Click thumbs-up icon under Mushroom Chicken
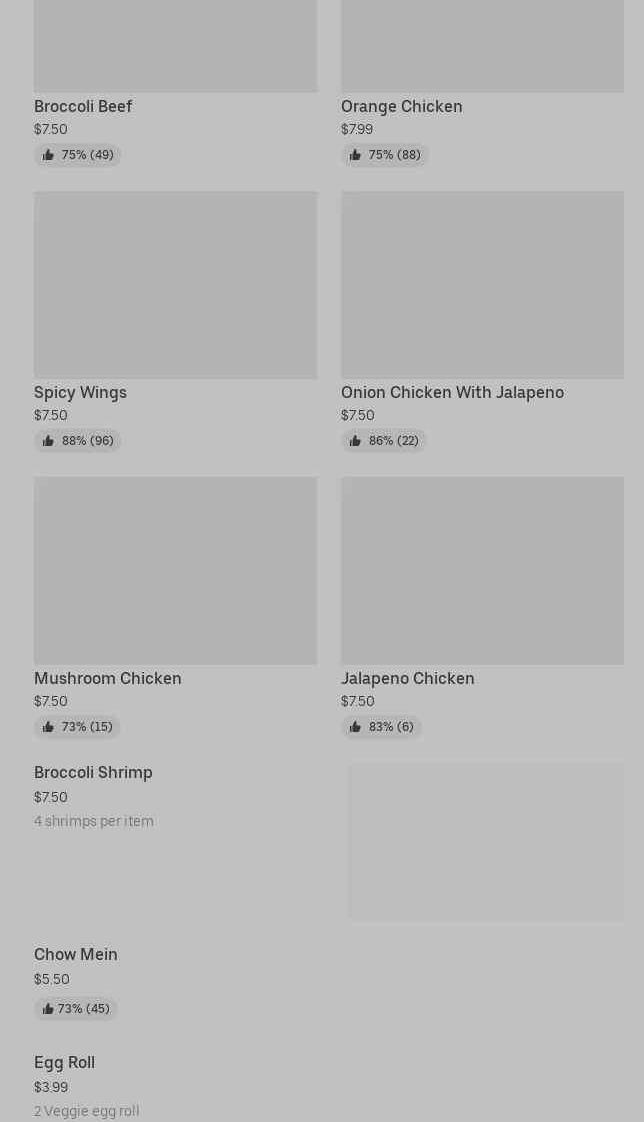 (x=48, y=727)
